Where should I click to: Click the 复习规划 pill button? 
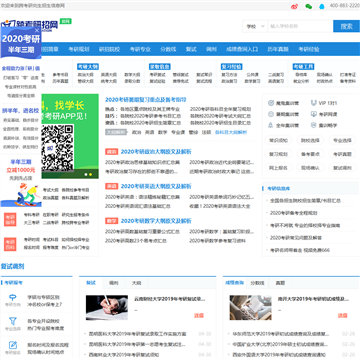click(x=278, y=154)
